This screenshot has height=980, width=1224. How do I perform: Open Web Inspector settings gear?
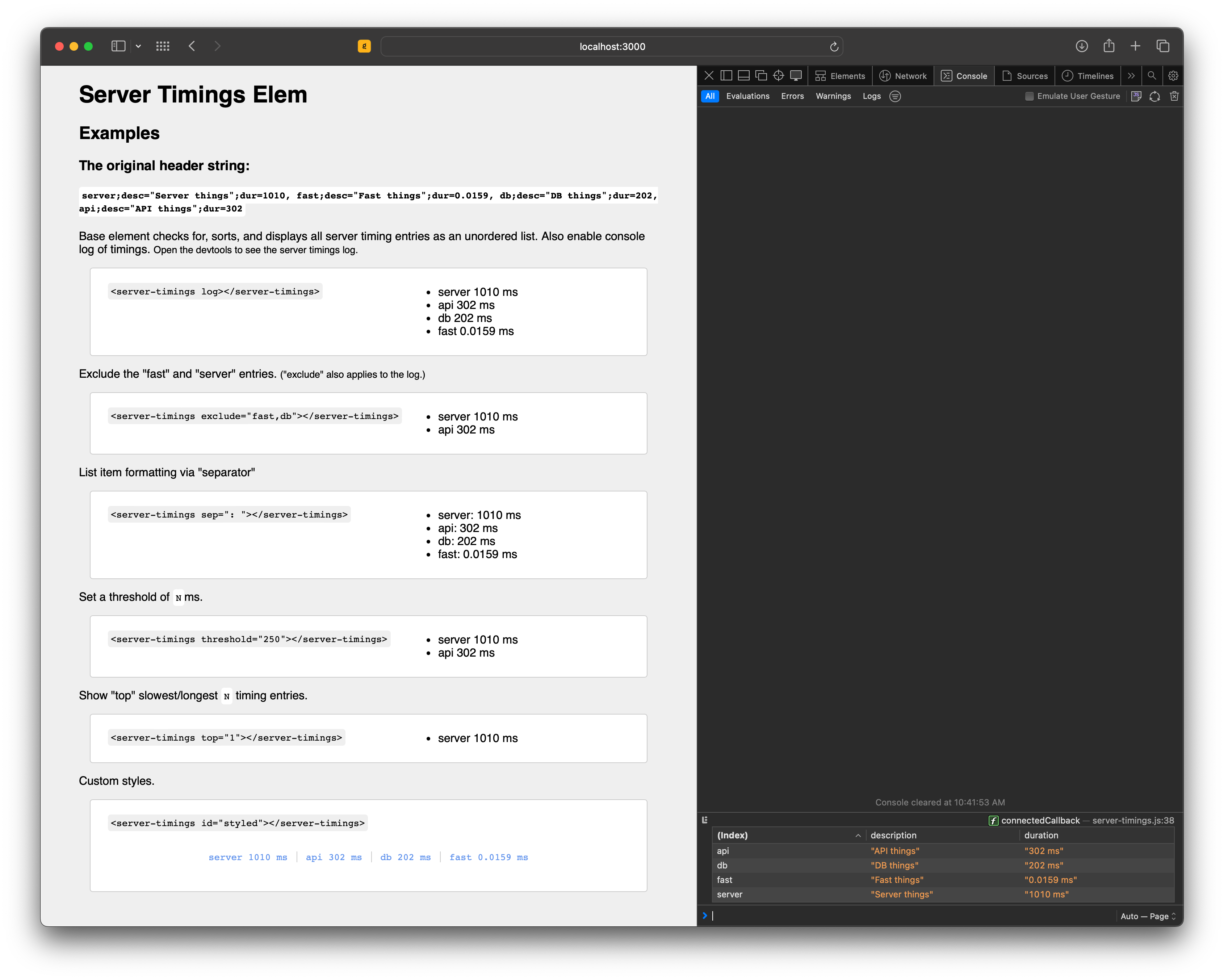pyautogui.click(x=1173, y=76)
